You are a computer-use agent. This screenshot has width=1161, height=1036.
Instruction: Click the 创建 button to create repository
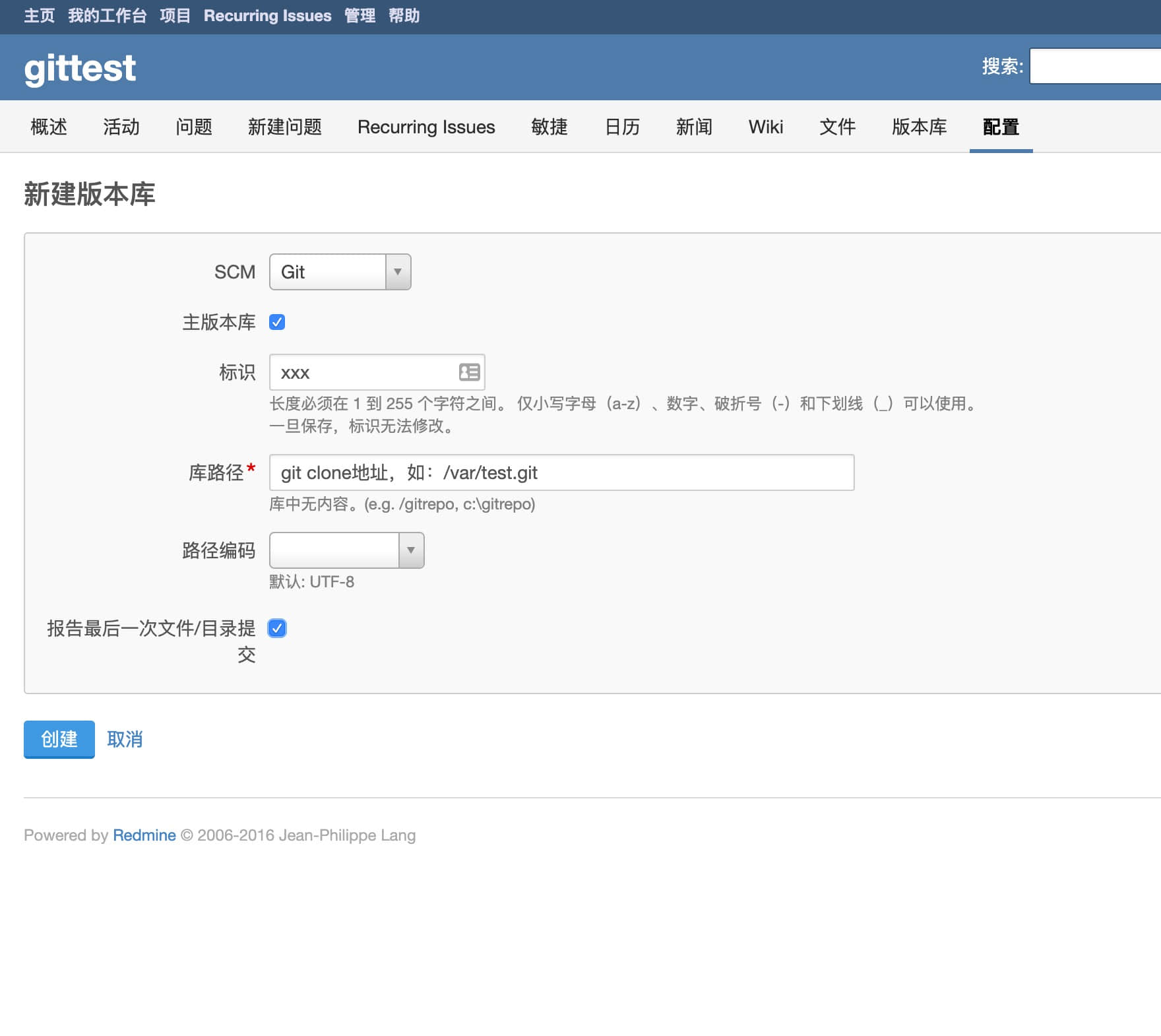[59, 739]
